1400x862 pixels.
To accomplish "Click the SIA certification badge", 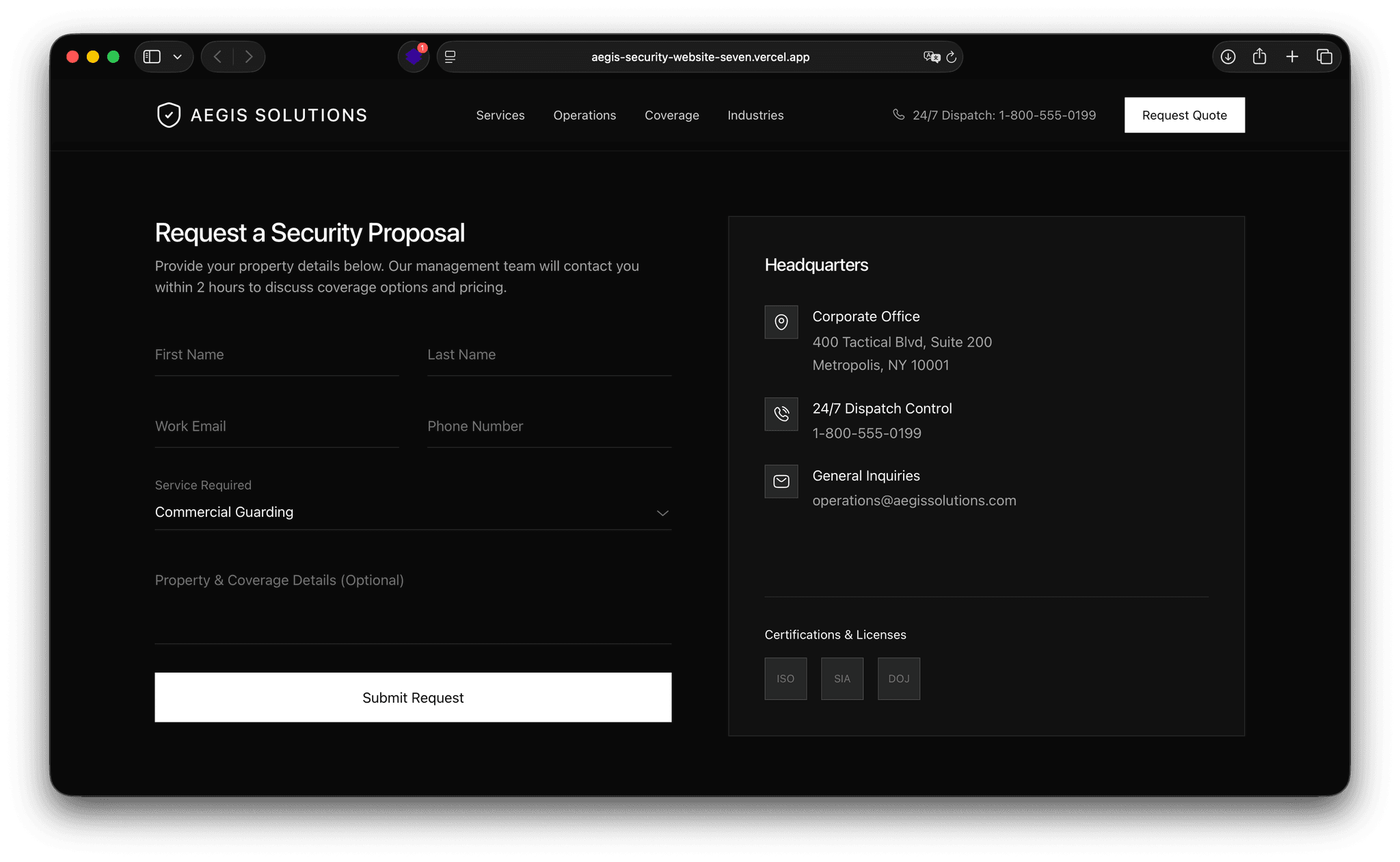I will [842, 678].
